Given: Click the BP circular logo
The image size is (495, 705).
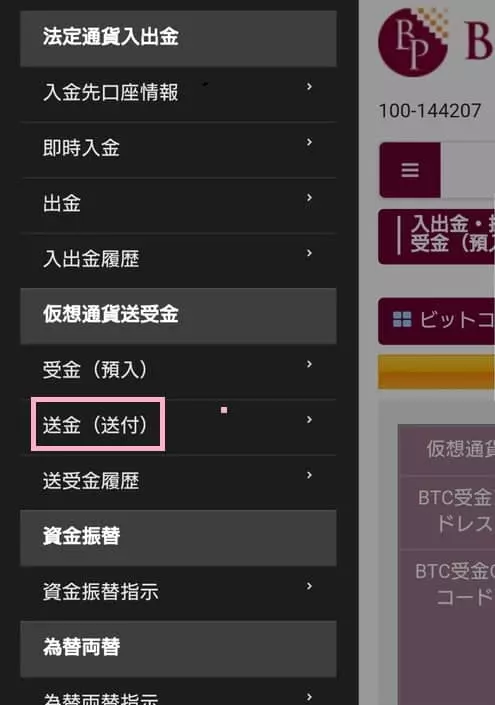Looking at the screenshot, I should point(413,42).
